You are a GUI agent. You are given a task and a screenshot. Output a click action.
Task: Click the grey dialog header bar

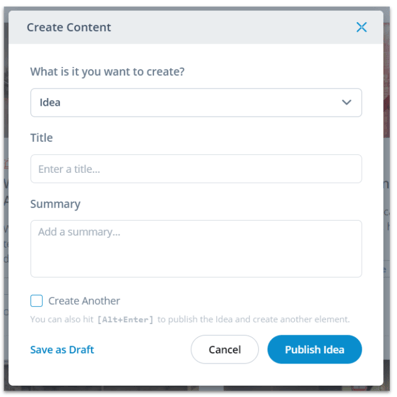pyautogui.click(x=196, y=27)
